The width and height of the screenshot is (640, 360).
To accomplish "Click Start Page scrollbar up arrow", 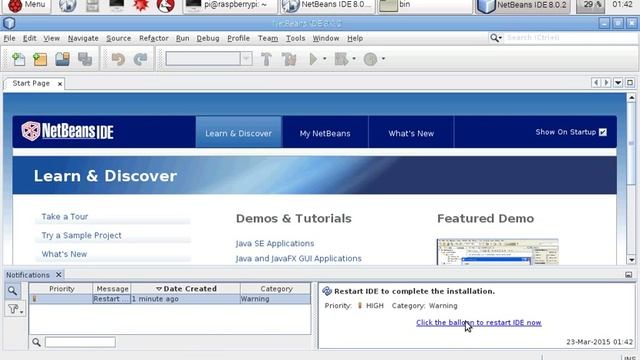I will click(631, 98).
